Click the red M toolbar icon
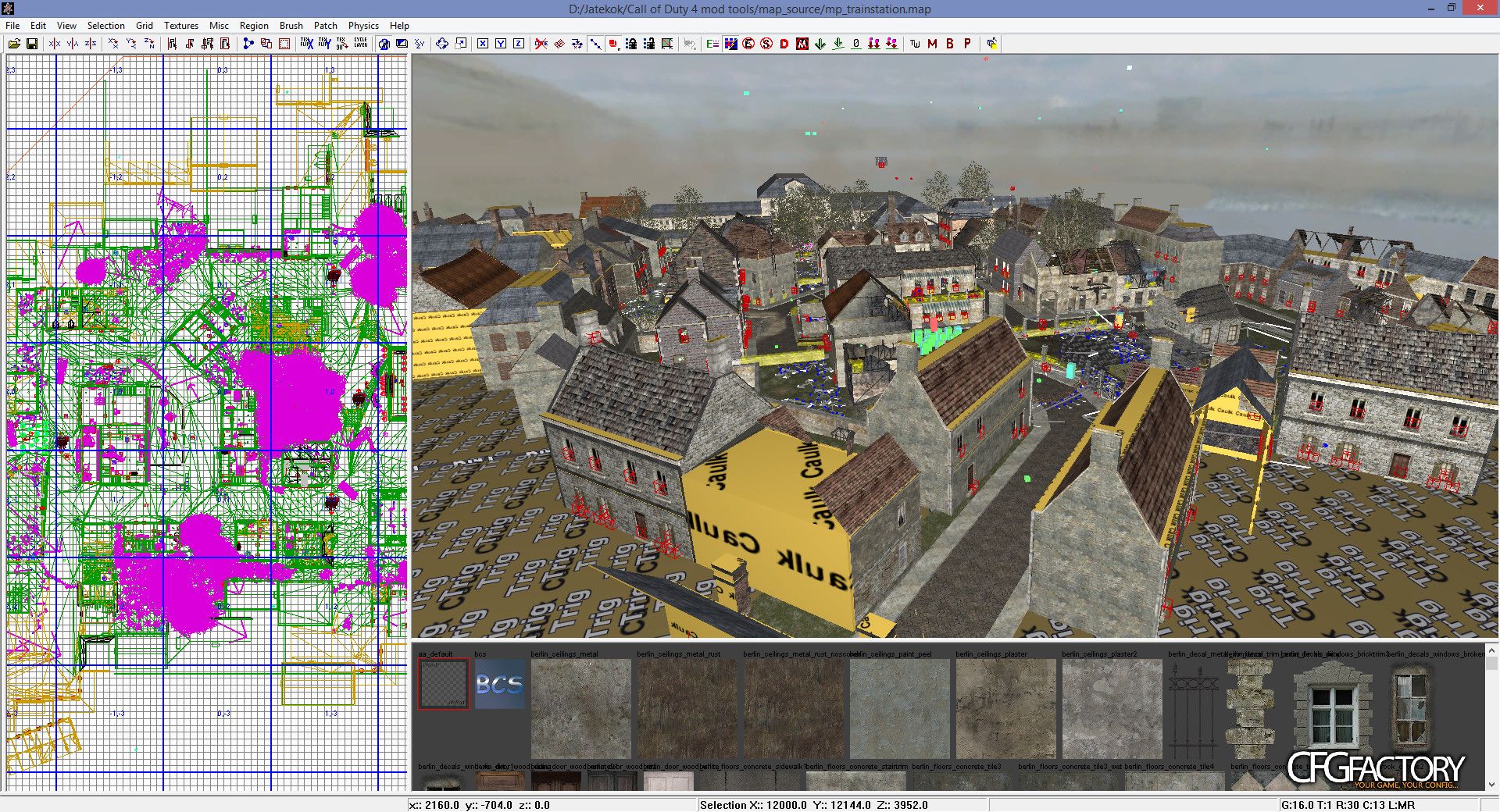This screenshot has height=812, width=1500. pyautogui.click(x=932, y=44)
